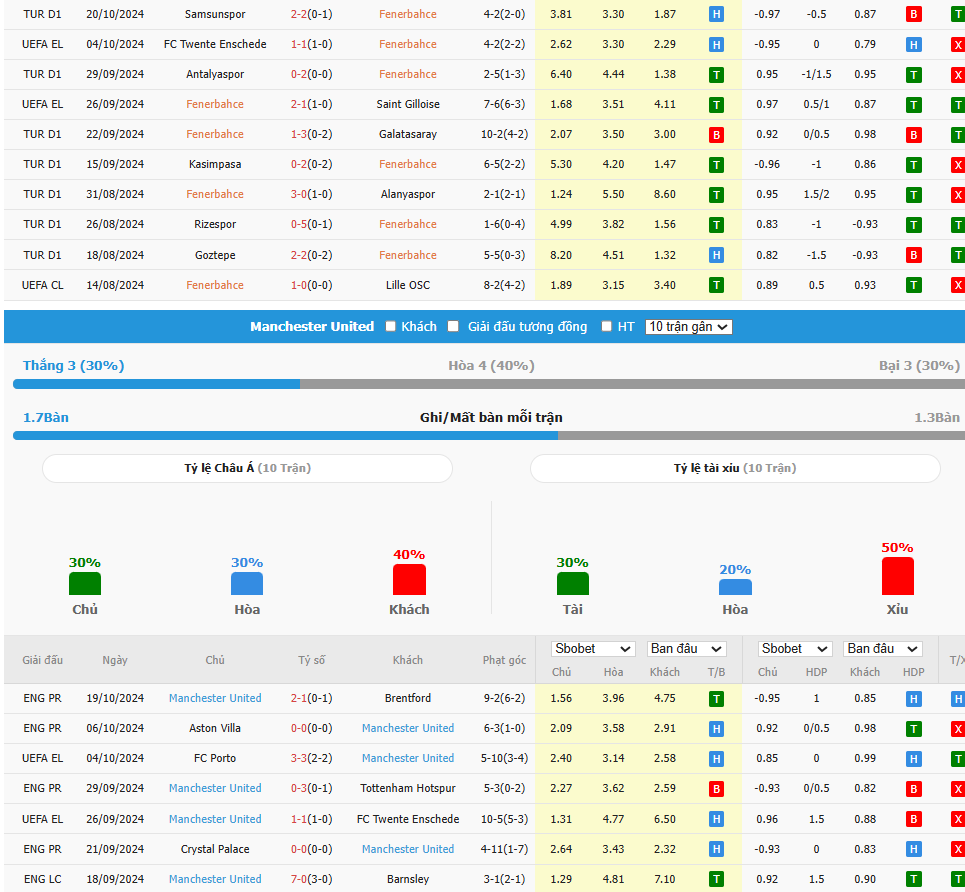This screenshot has width=965, height=892.
Task: Click the T/B column badge in Rizespor row
Action: click(716, 225)
